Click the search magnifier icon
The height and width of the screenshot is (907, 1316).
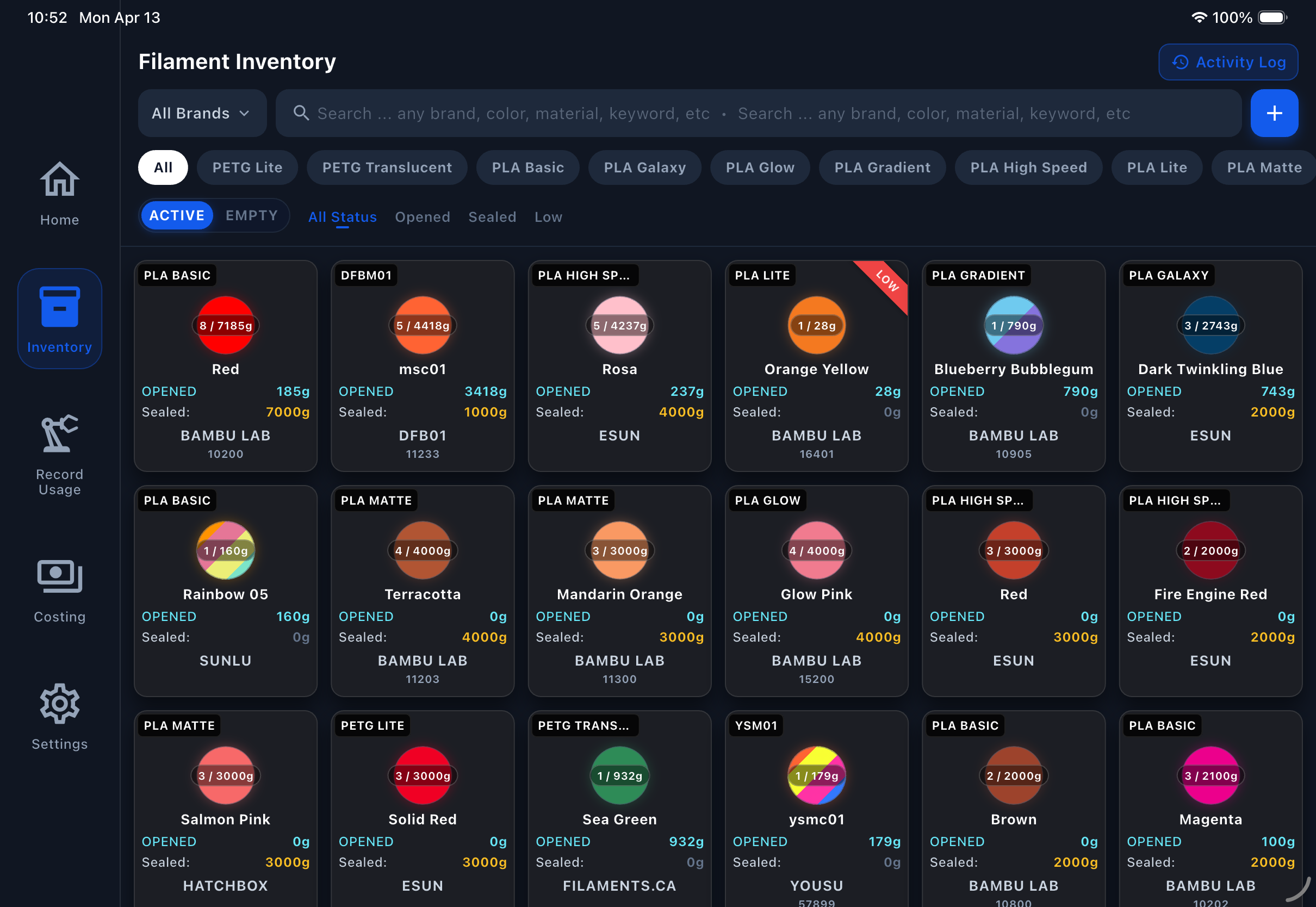pyautogui.click(x=301, y=113)
